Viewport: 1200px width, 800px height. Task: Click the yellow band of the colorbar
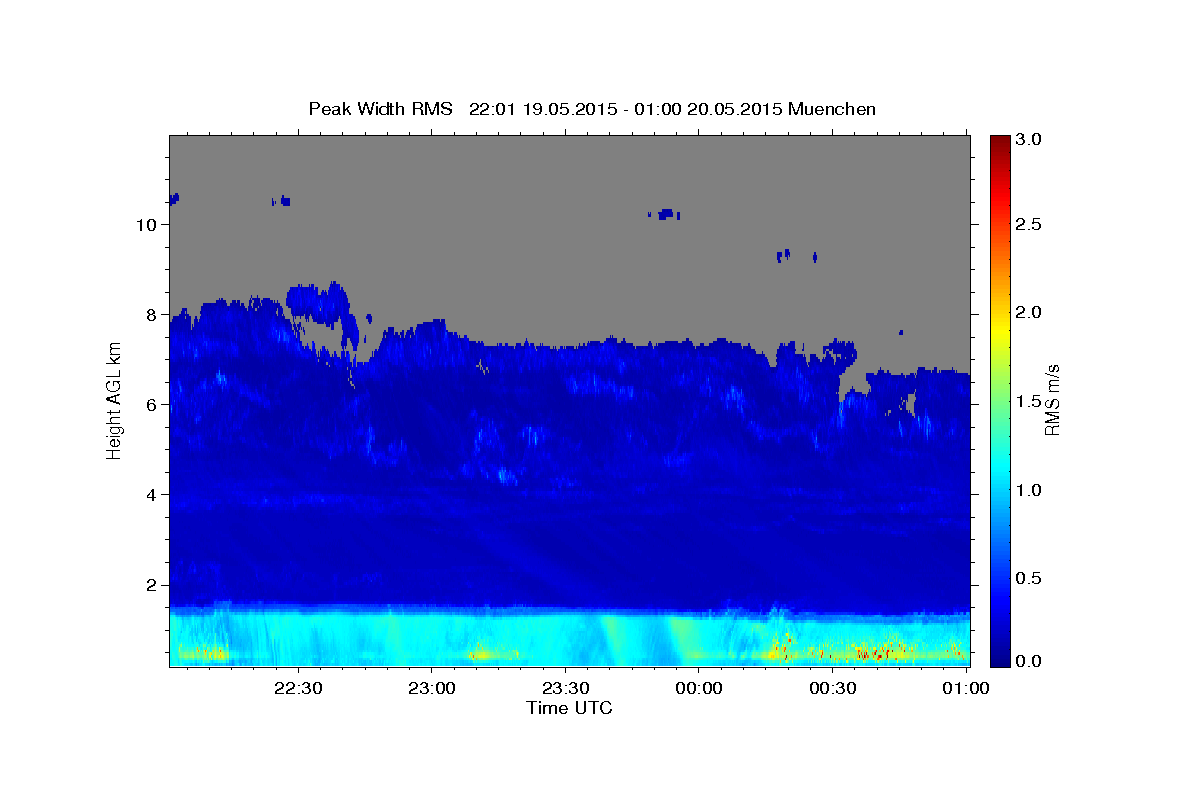tap(999, 328)
